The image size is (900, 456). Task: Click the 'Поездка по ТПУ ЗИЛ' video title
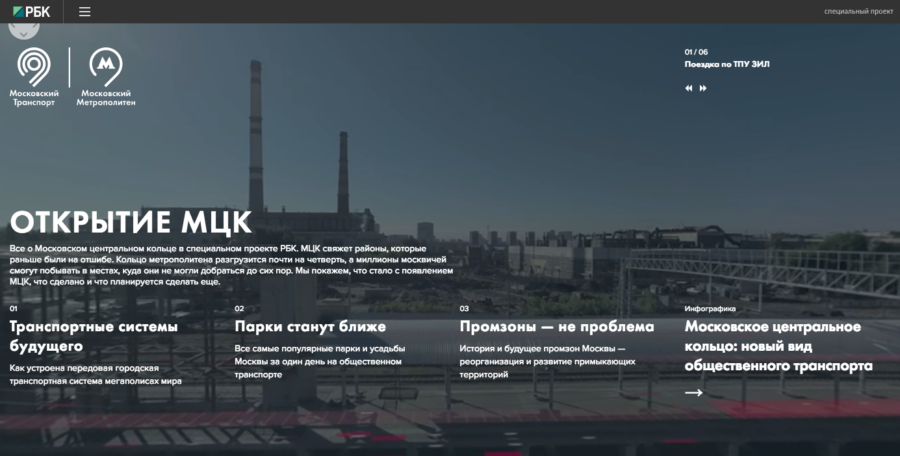pos(727,65)
